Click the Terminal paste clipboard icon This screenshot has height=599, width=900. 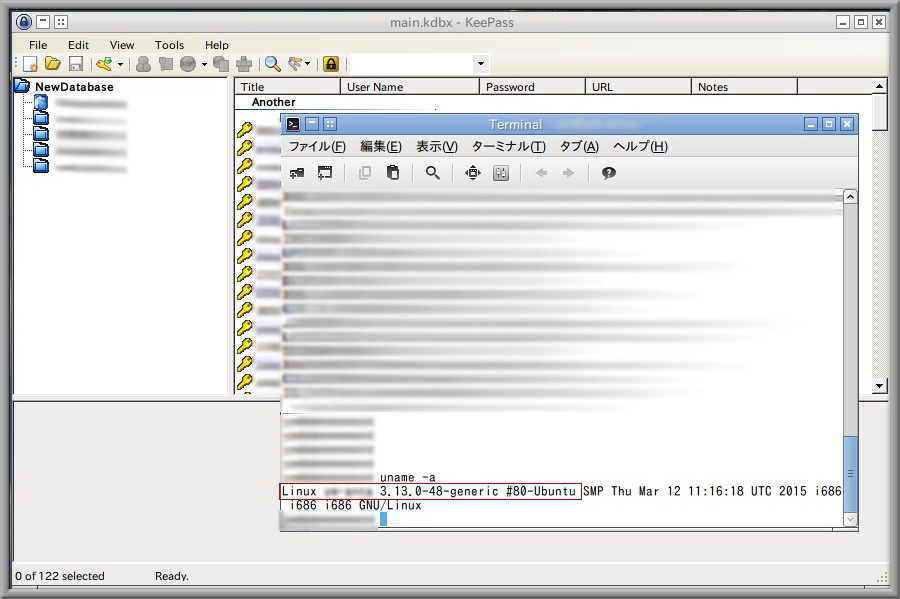393,173
